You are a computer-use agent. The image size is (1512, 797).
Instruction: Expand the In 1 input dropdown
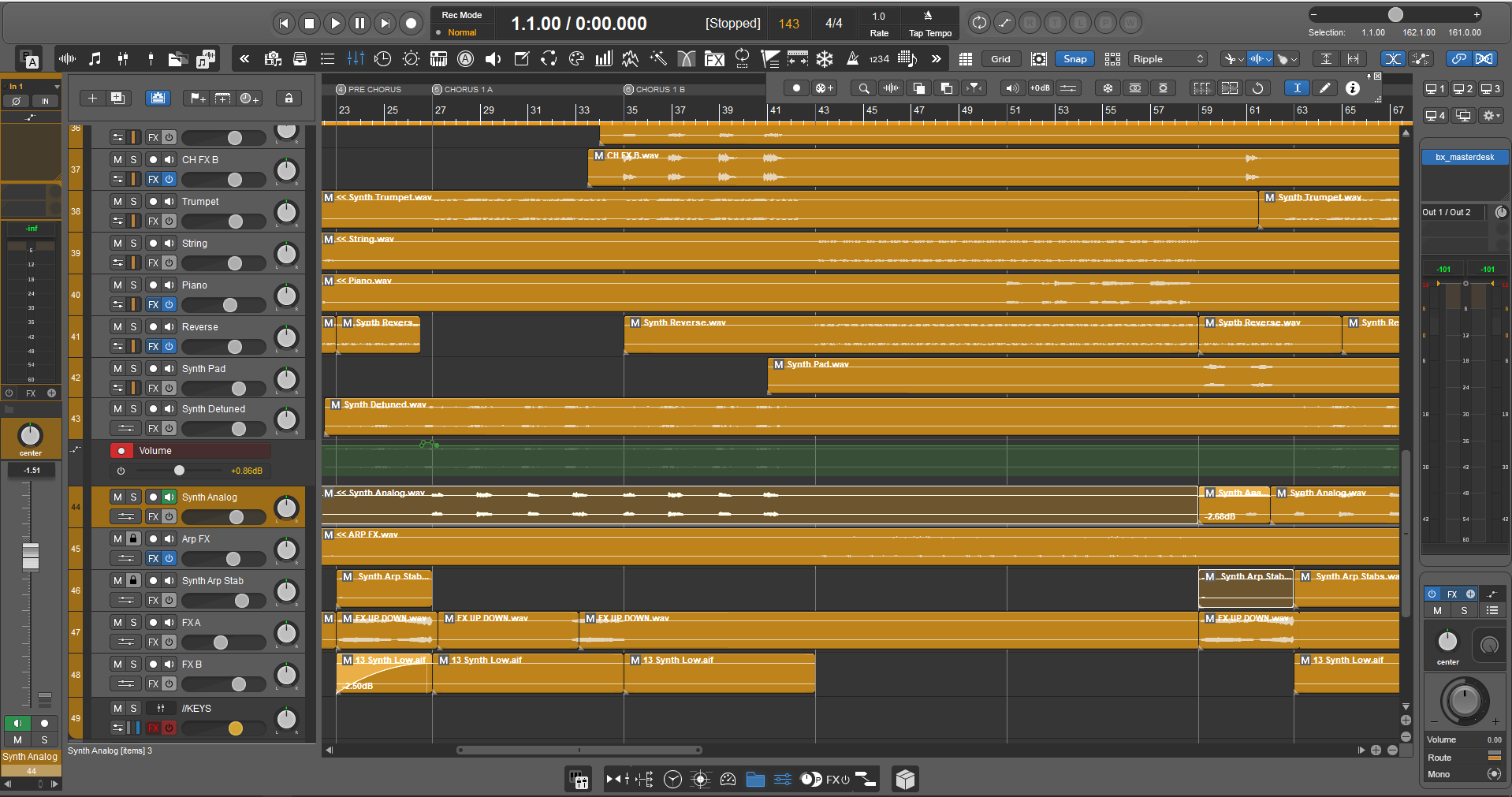tap(32, 86)
